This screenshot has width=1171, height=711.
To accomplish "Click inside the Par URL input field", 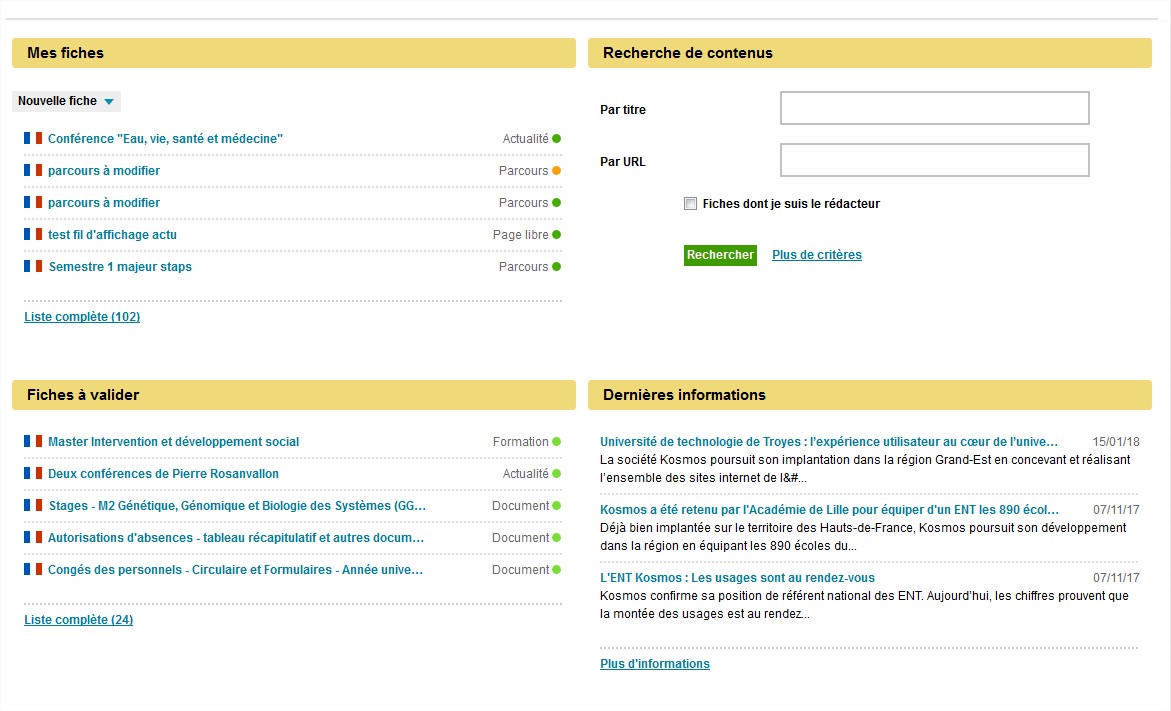I will coord(934,160).
